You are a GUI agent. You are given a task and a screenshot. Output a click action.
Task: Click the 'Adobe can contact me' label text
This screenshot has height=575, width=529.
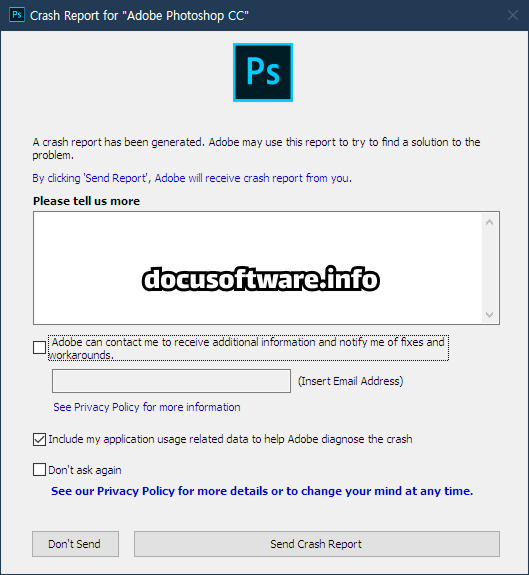pos(248,348)
